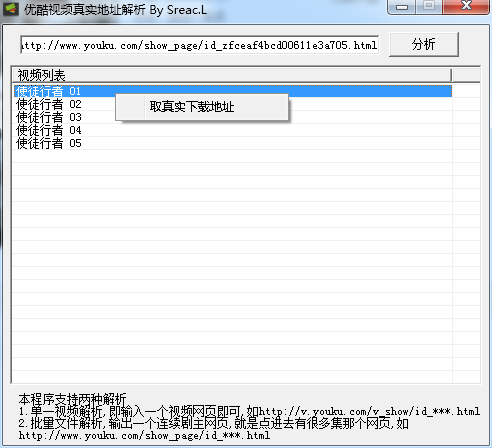492x448 pixels.
Task: Click the 本程序支持两种解析 help text
Action: [72, 398]
